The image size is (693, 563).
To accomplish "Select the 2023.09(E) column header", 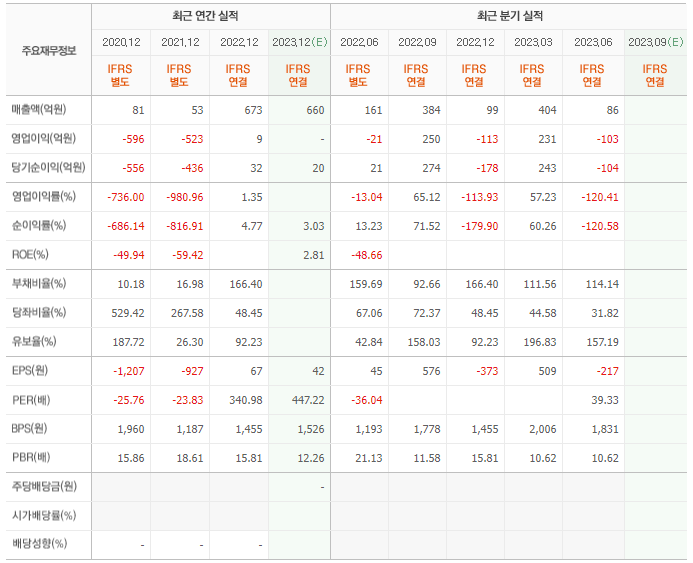I will [655, 42].
